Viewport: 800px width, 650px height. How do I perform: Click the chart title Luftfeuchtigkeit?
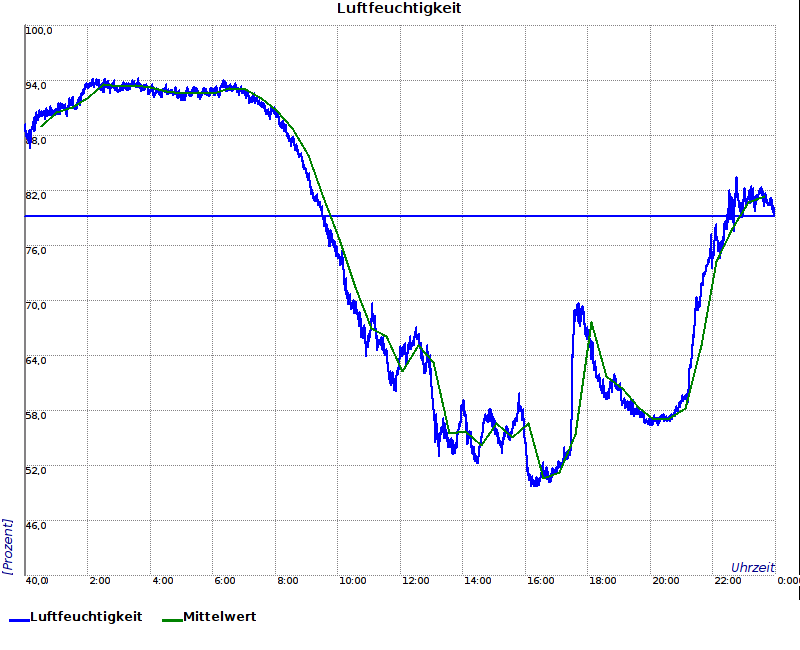(x=399, y=9)
